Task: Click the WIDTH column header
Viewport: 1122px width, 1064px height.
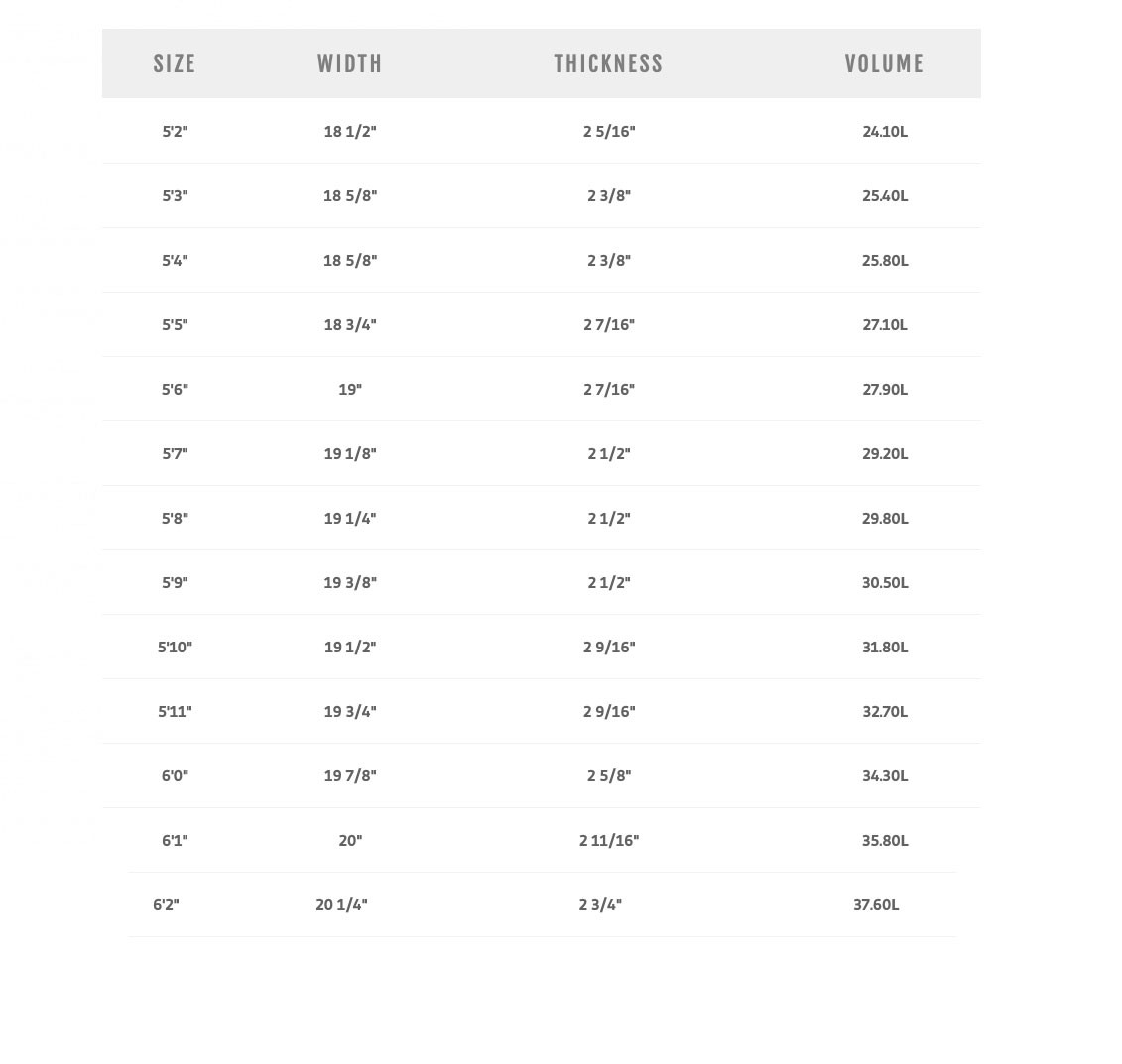Action: pyautogui.click(x=350, y=63)
